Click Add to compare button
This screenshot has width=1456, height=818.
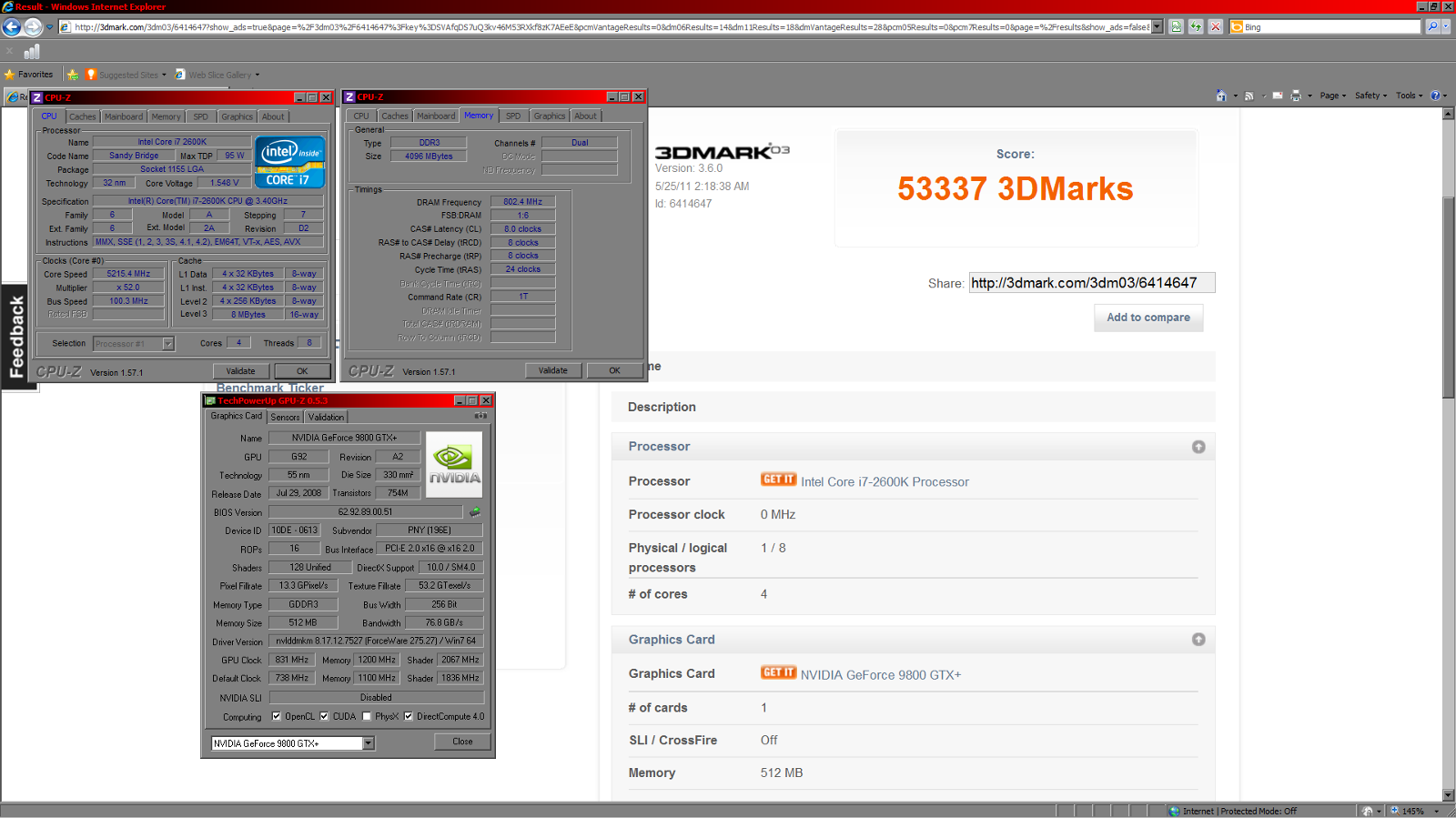click(1148, 318)
